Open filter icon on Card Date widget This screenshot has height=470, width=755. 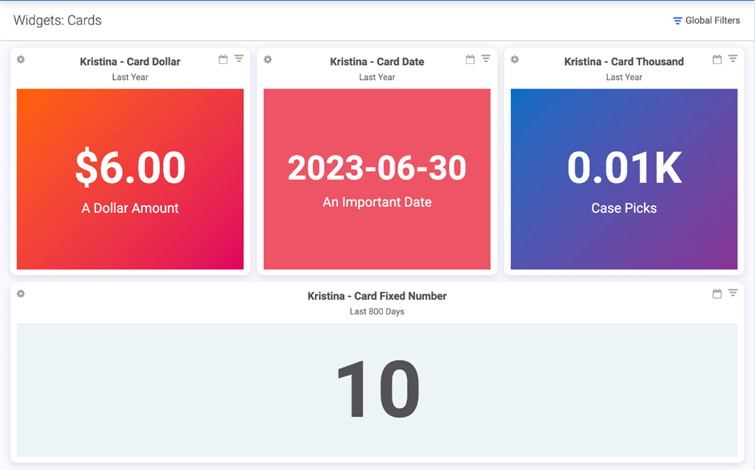(x=486, y=60)
